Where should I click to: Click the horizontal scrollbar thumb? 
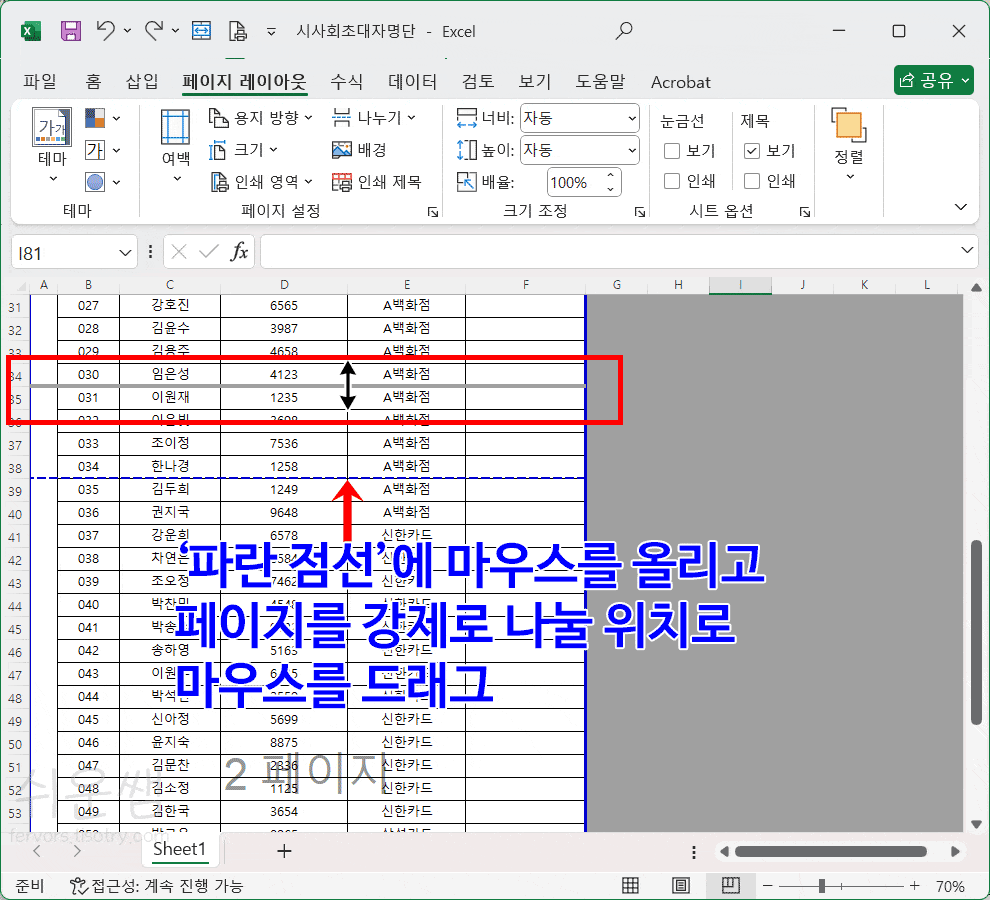click(830, 851)
